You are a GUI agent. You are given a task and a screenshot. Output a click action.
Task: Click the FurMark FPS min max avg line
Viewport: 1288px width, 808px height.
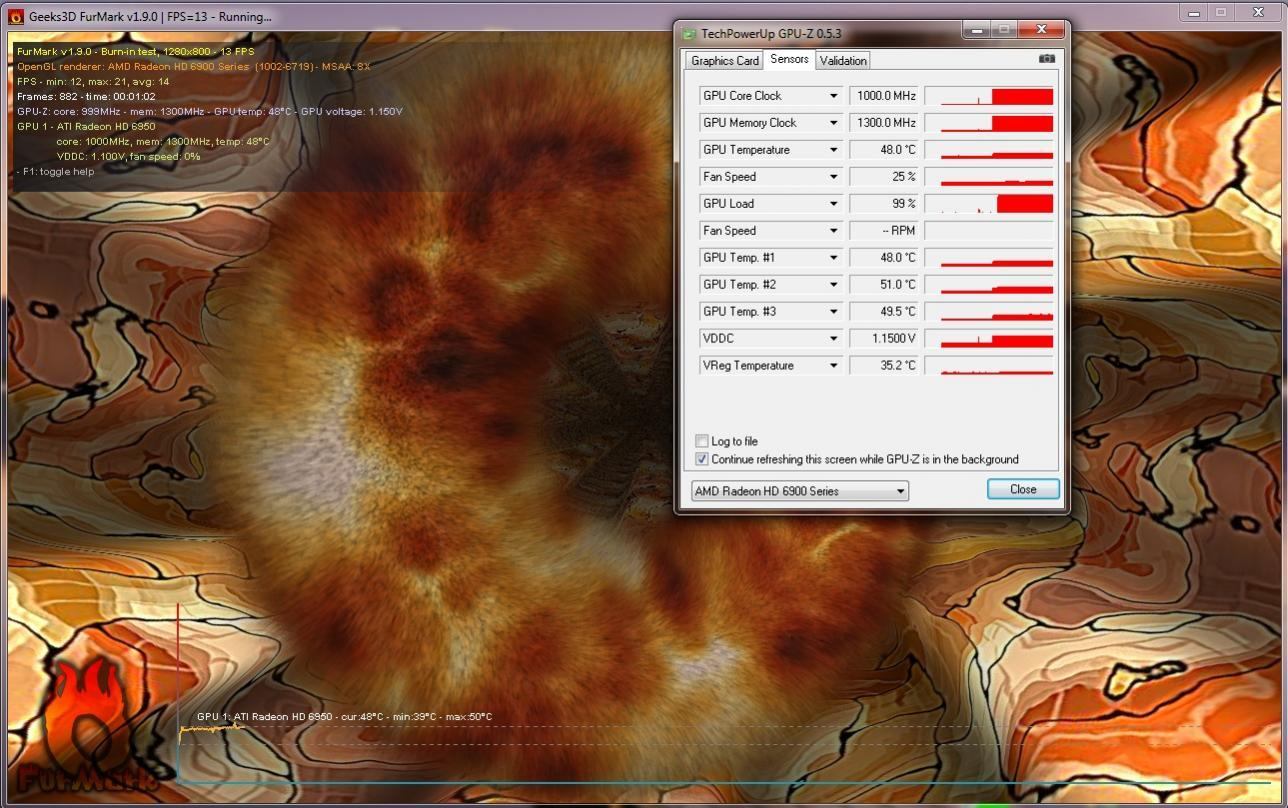pyautogui.click(x=93, y=82)
